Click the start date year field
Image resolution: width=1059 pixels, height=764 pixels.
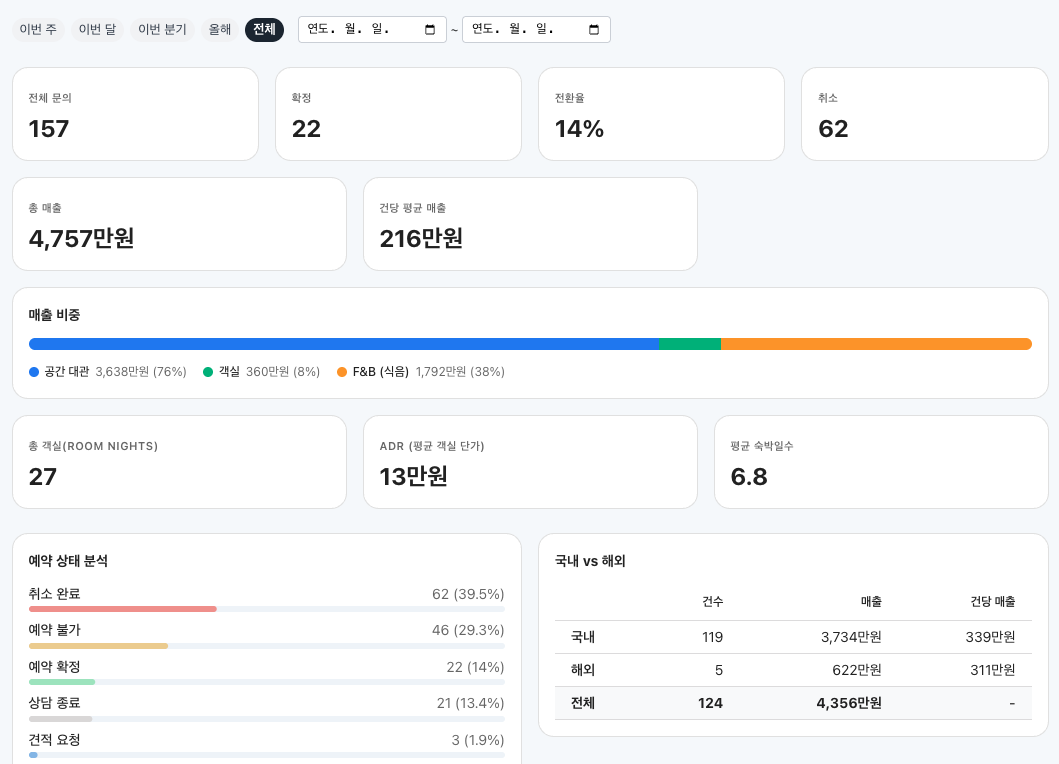(x=319, y=30)
